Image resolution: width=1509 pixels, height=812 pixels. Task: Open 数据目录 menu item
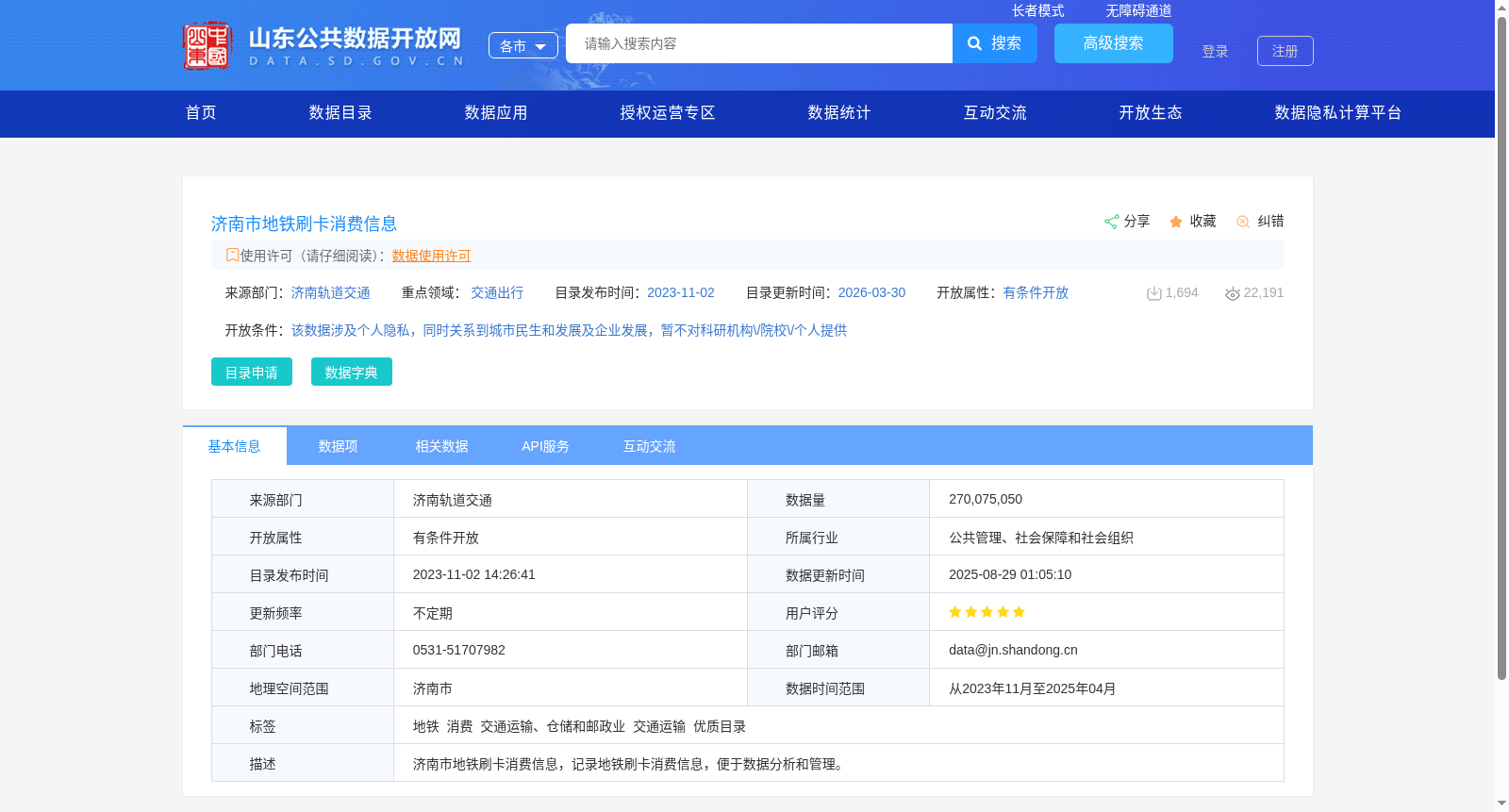pyautogui.click(x=340, y=112)
